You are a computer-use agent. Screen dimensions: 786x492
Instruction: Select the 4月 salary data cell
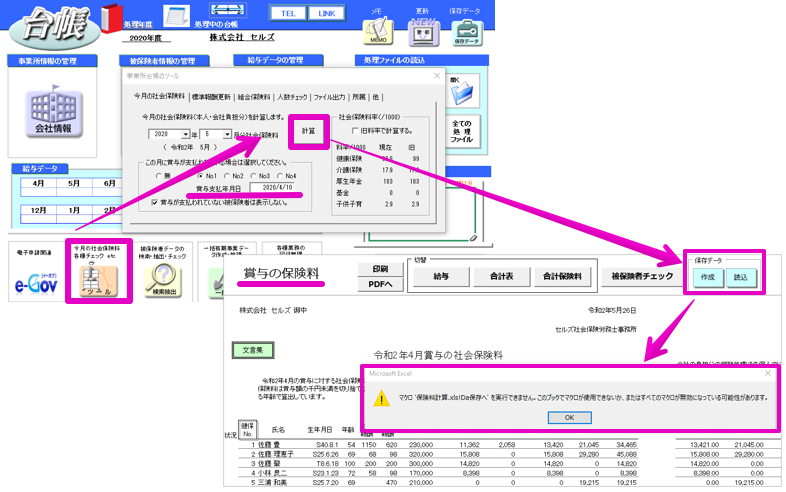(39, 184)
